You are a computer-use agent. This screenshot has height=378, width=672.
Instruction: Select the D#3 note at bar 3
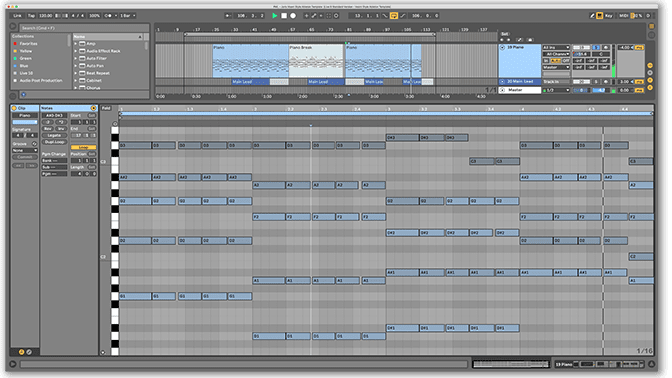pyautogui.click(x=402, y=138)
